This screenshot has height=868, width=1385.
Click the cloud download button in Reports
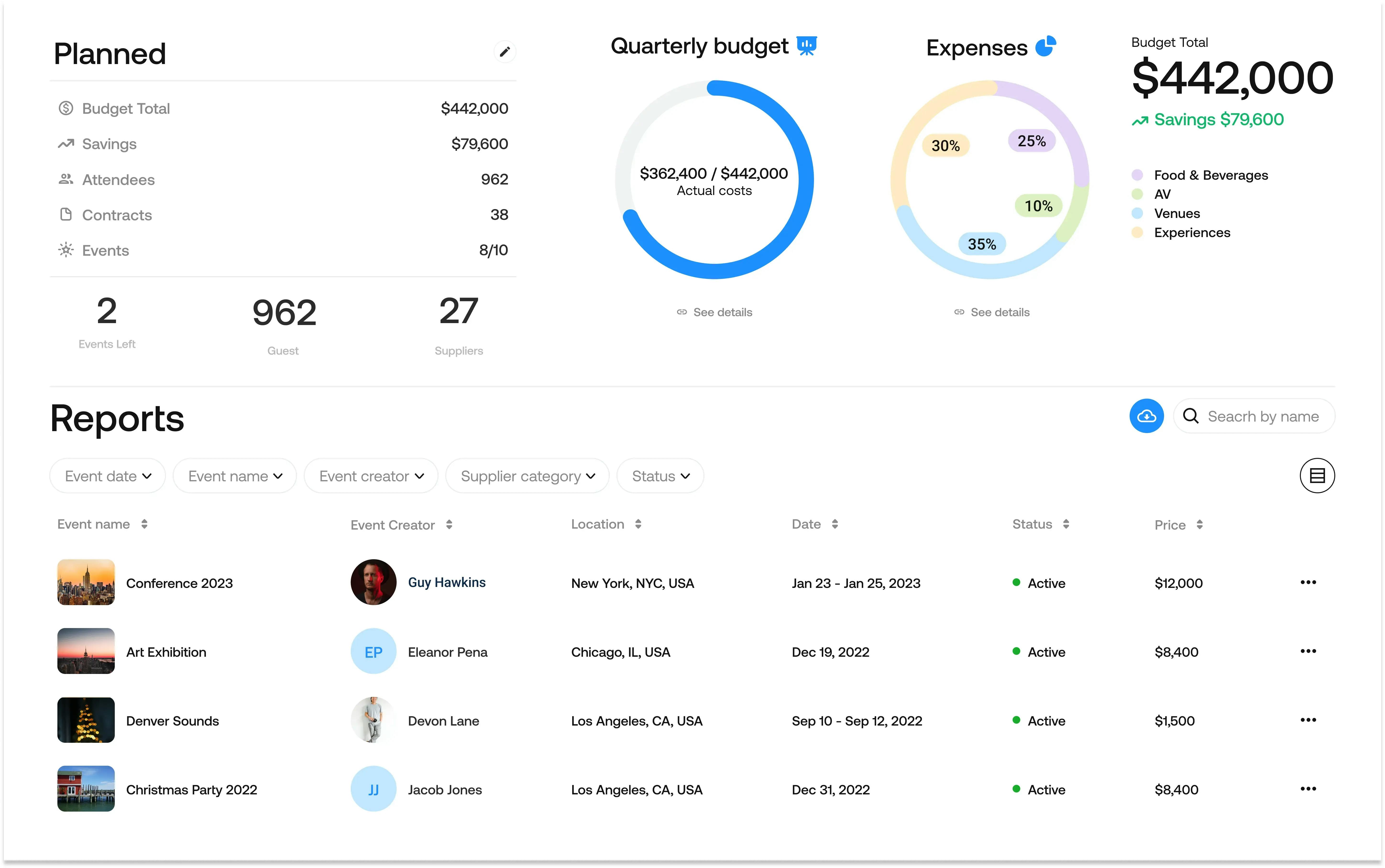[x=1146, y=416]
